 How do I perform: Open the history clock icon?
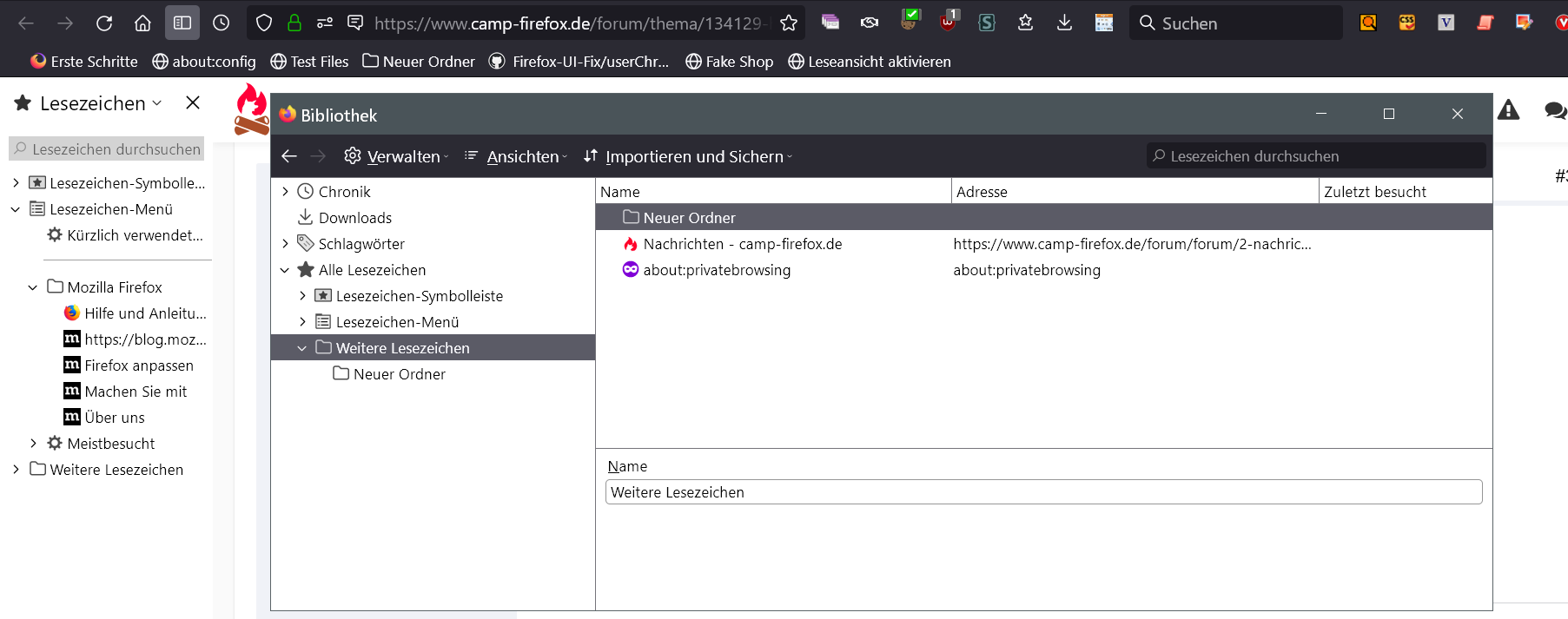point(222,23)
